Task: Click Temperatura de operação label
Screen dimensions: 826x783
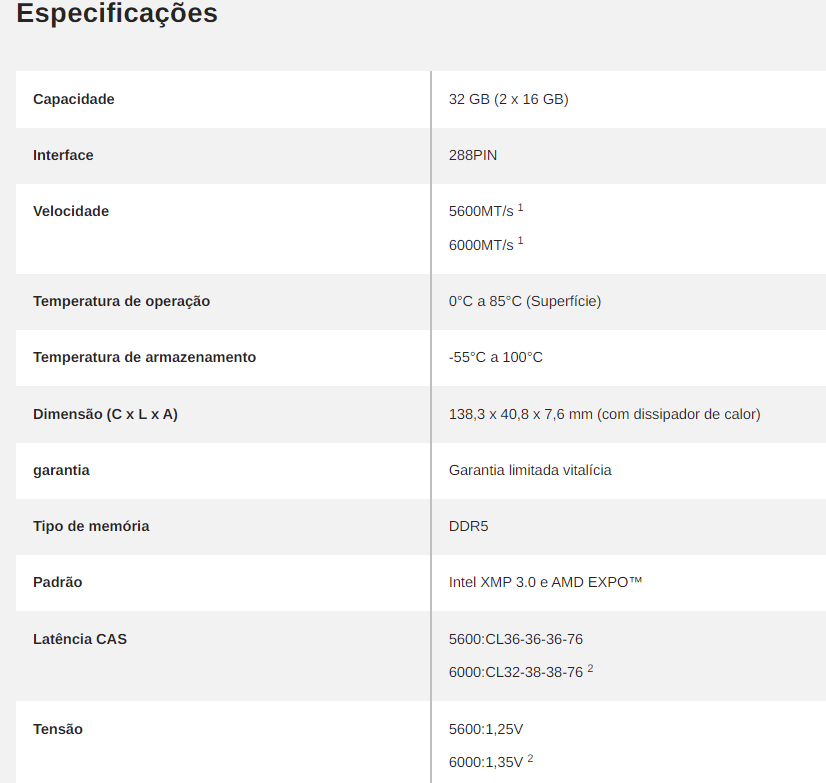Action: [x=122, y=301]
